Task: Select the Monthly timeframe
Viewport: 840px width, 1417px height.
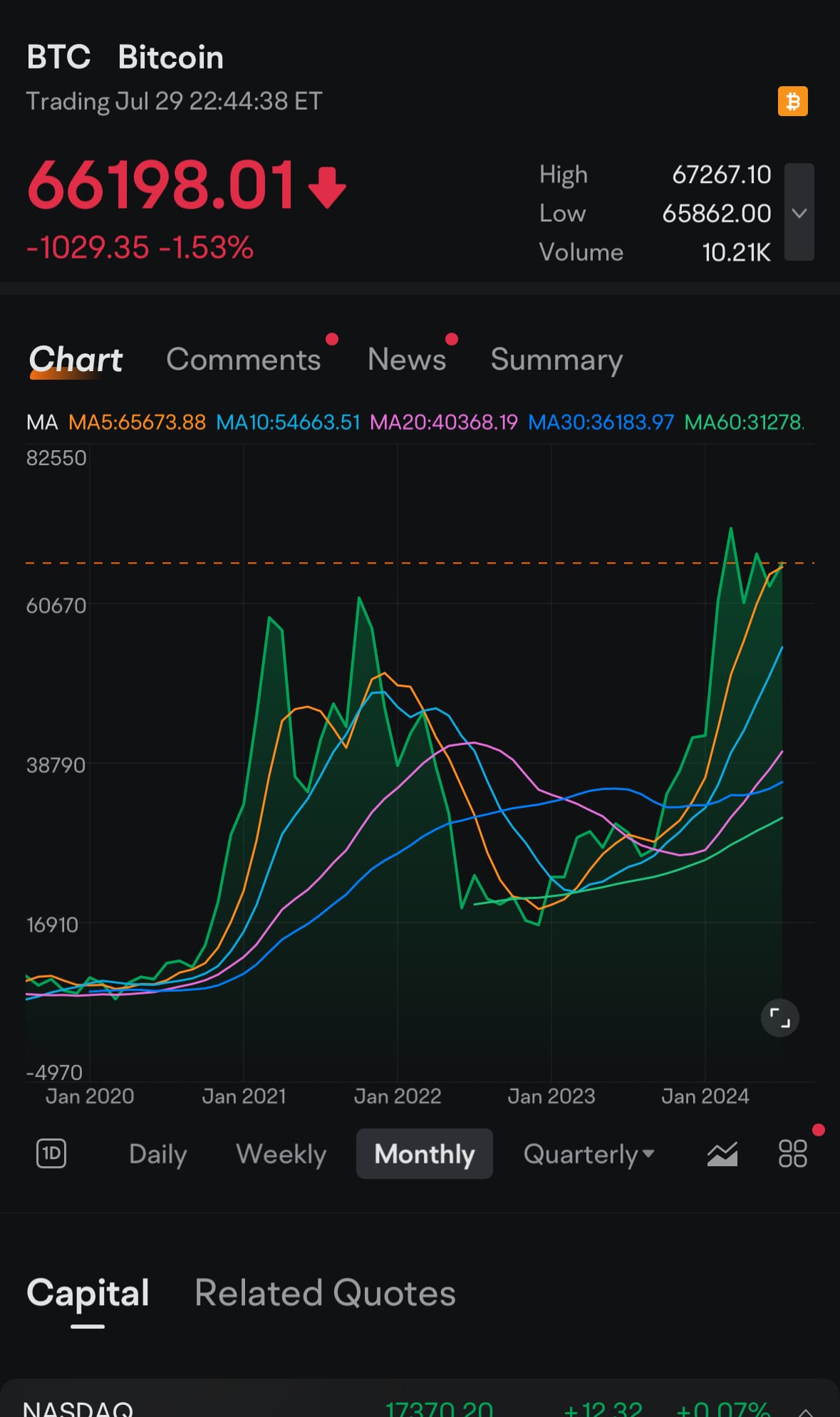Action: click(425, 1153)
